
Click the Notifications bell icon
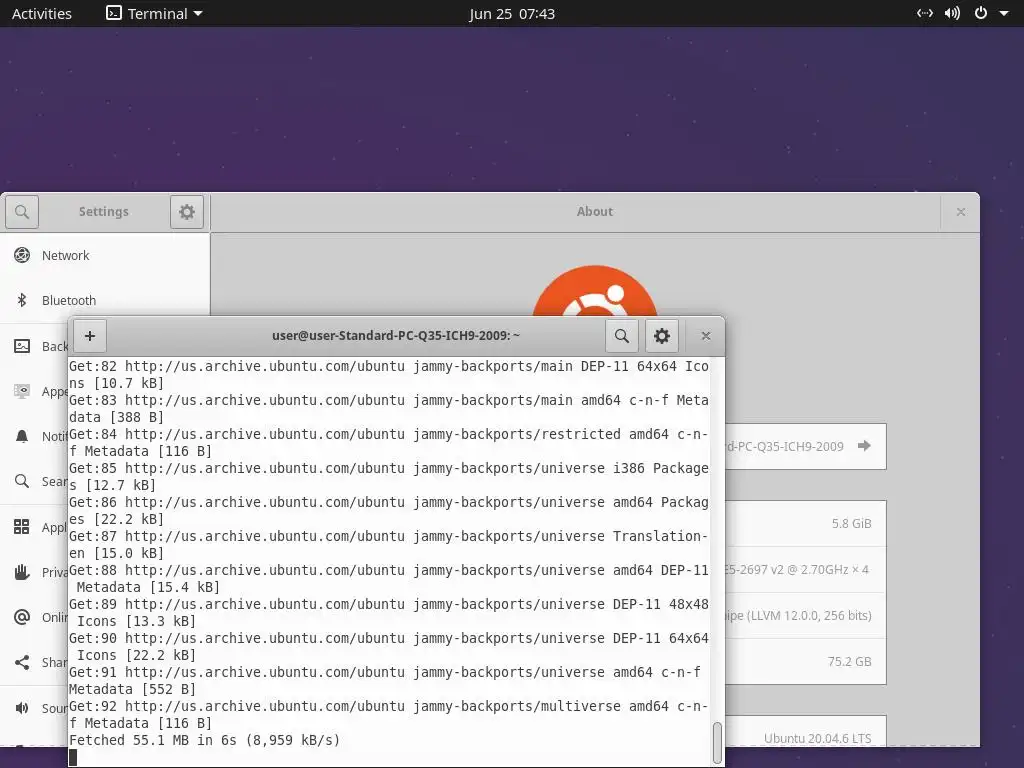[x=22, y=436]
